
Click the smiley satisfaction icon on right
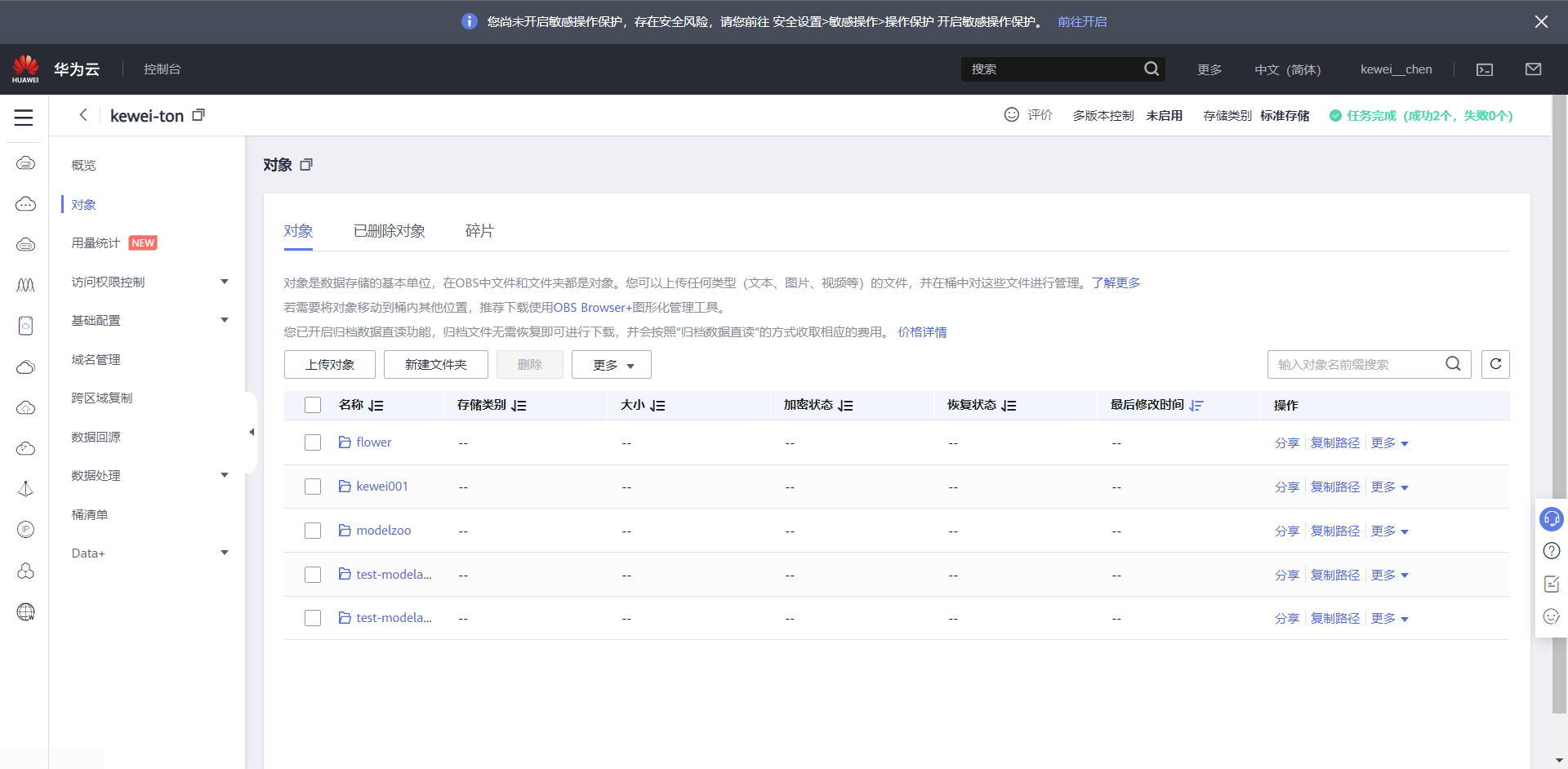(1551, 616)
